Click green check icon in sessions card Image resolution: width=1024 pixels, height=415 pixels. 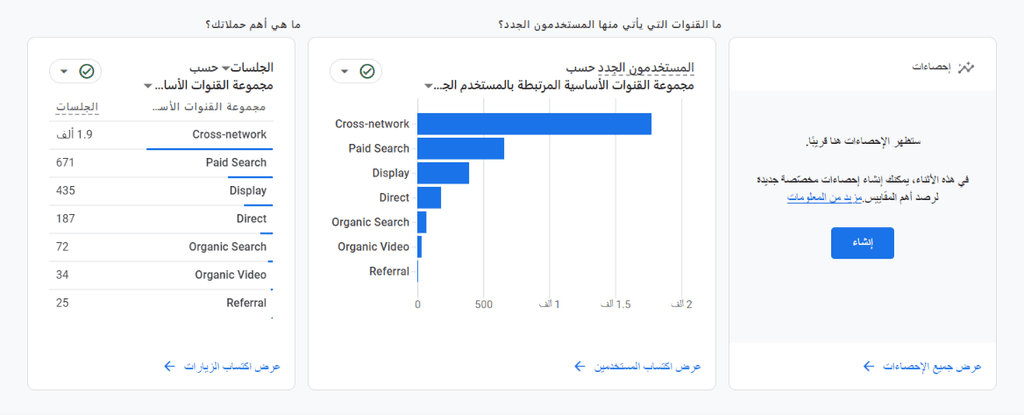(87, 71)
